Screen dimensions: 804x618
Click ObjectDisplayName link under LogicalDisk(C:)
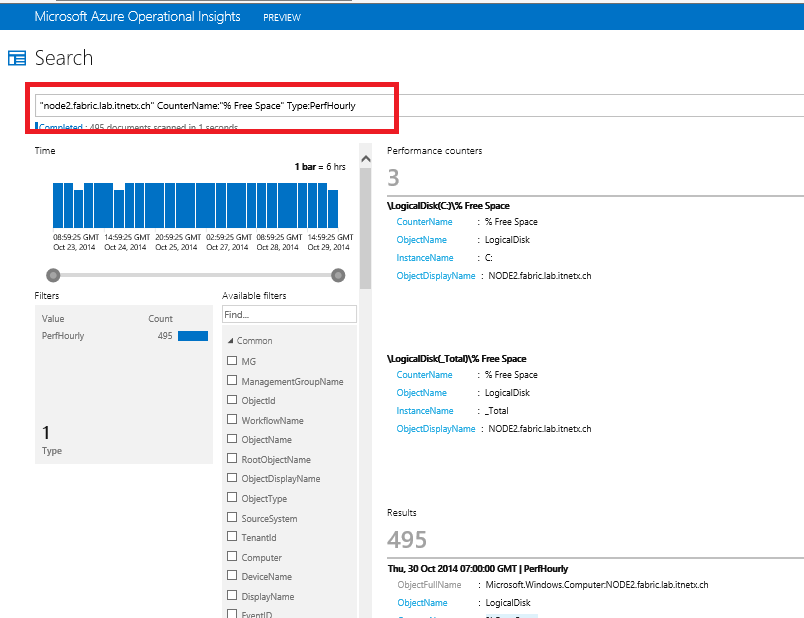[x=436, y=275]
